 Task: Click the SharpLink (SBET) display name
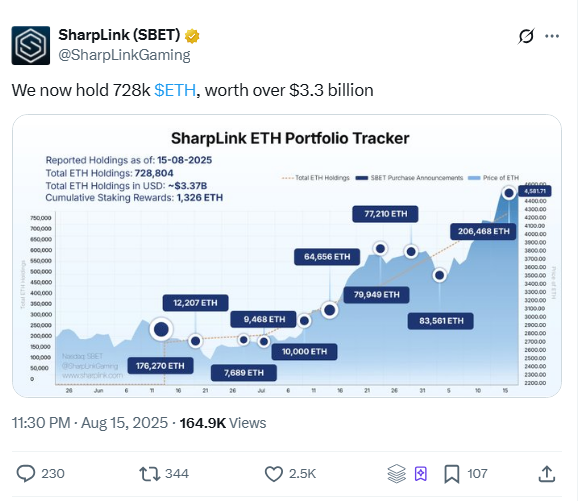tap(119, 35)
